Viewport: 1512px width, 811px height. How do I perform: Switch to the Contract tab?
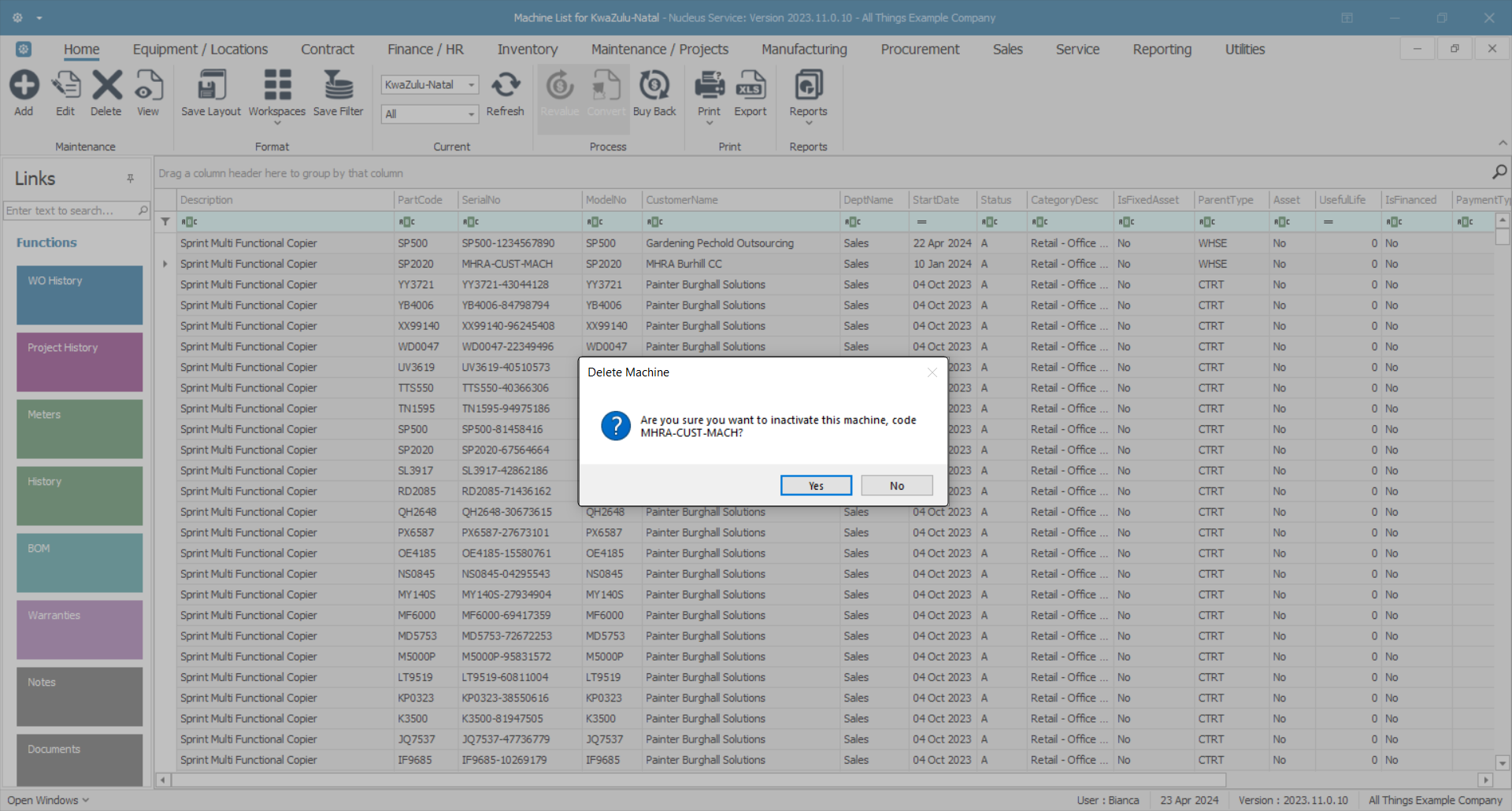(328, 50)
